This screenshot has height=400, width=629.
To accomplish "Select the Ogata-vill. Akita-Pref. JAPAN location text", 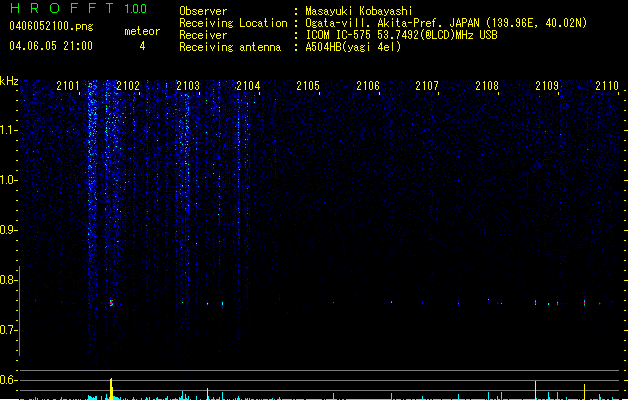I will click(x=446, y=23).
